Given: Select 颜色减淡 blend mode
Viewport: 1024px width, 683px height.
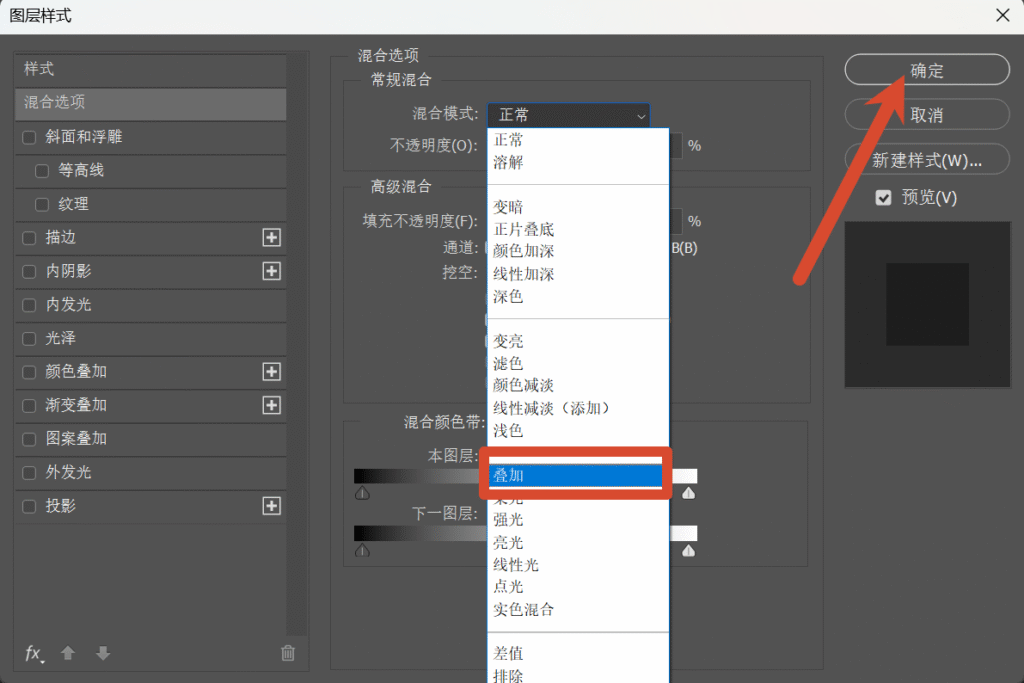Looking at the screenshot, I should (578, 386).
